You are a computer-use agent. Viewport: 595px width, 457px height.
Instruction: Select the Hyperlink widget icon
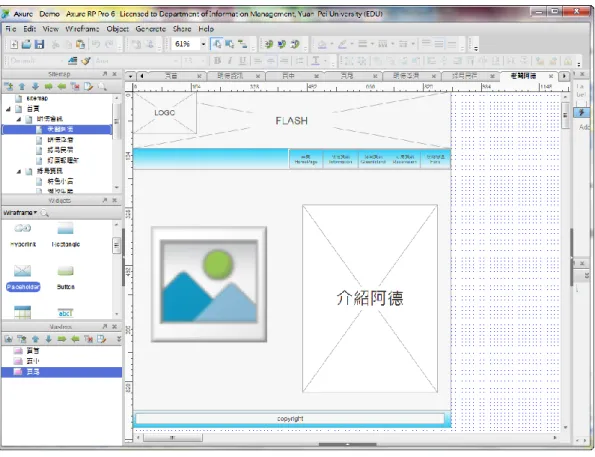coord(23,228)
